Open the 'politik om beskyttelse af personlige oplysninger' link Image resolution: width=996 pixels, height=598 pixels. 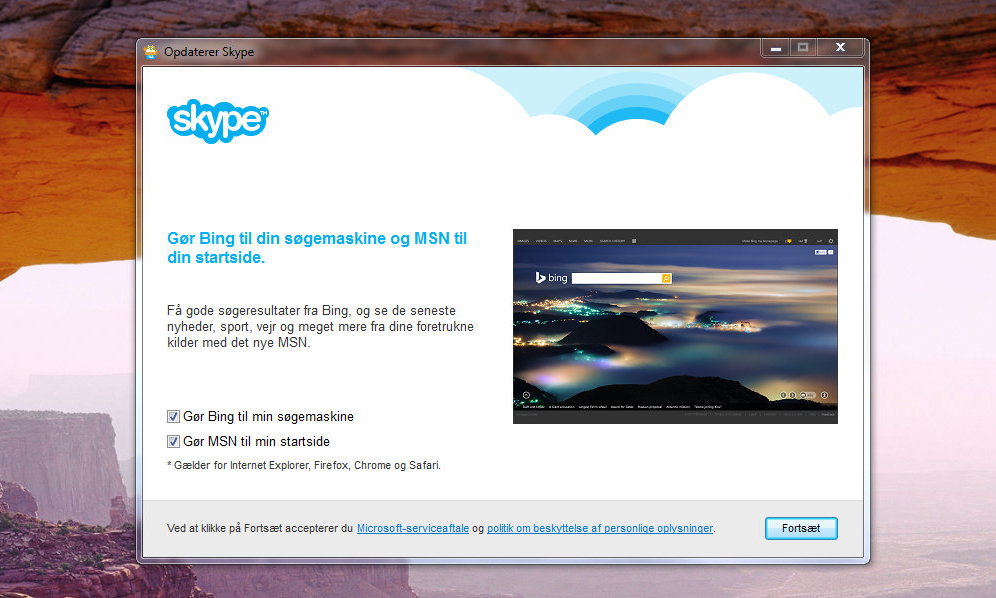(x=600, y=528)
